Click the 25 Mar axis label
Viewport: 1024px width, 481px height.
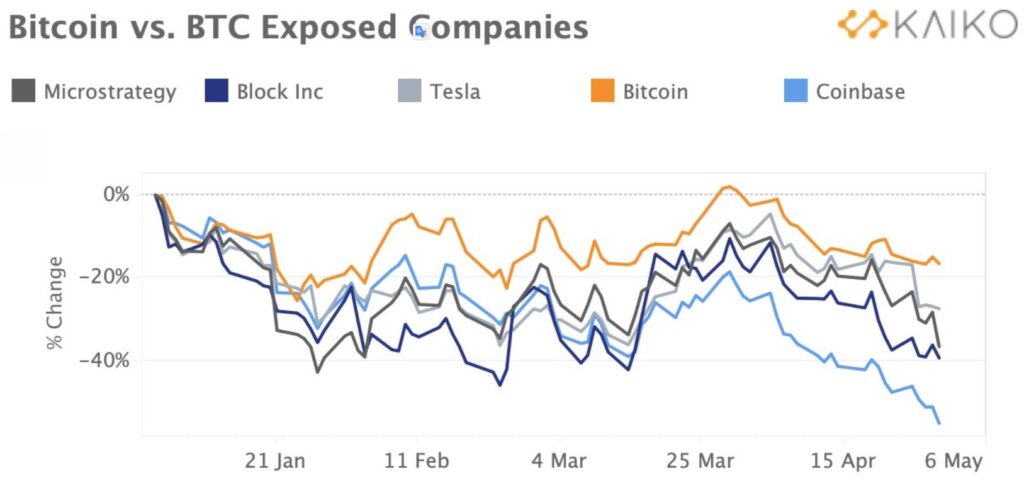click(x=701, y=460)
